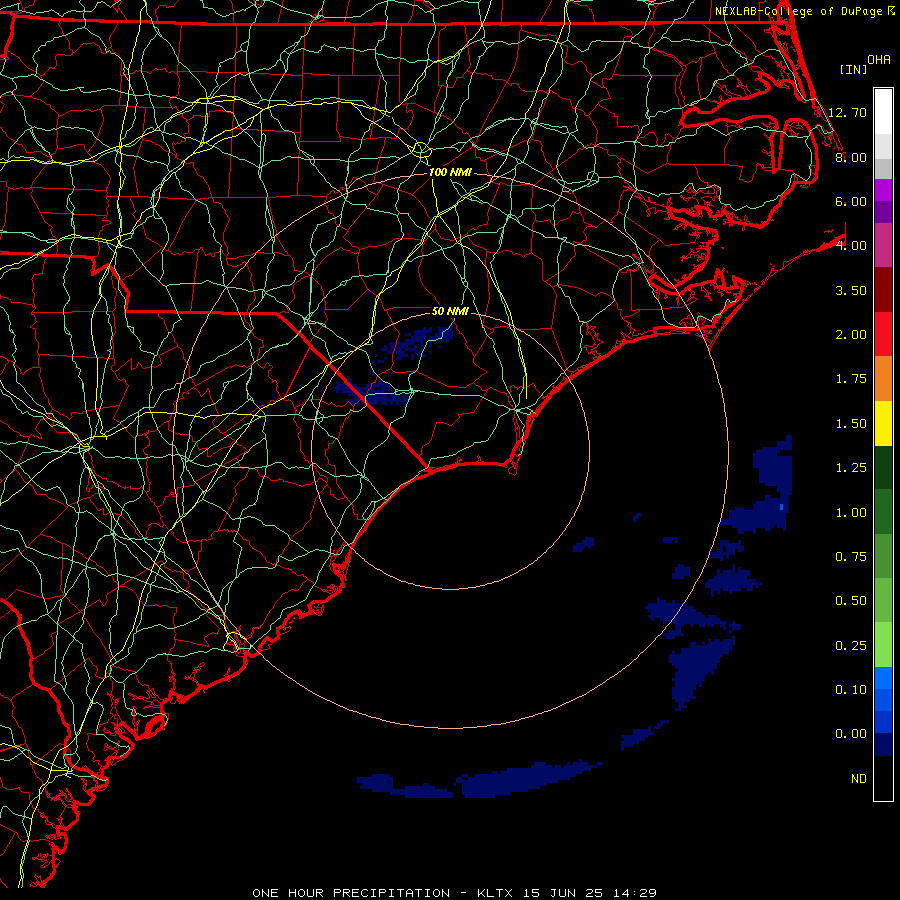
Task: Select the 3.50 legend value
Action: (851, 290)
